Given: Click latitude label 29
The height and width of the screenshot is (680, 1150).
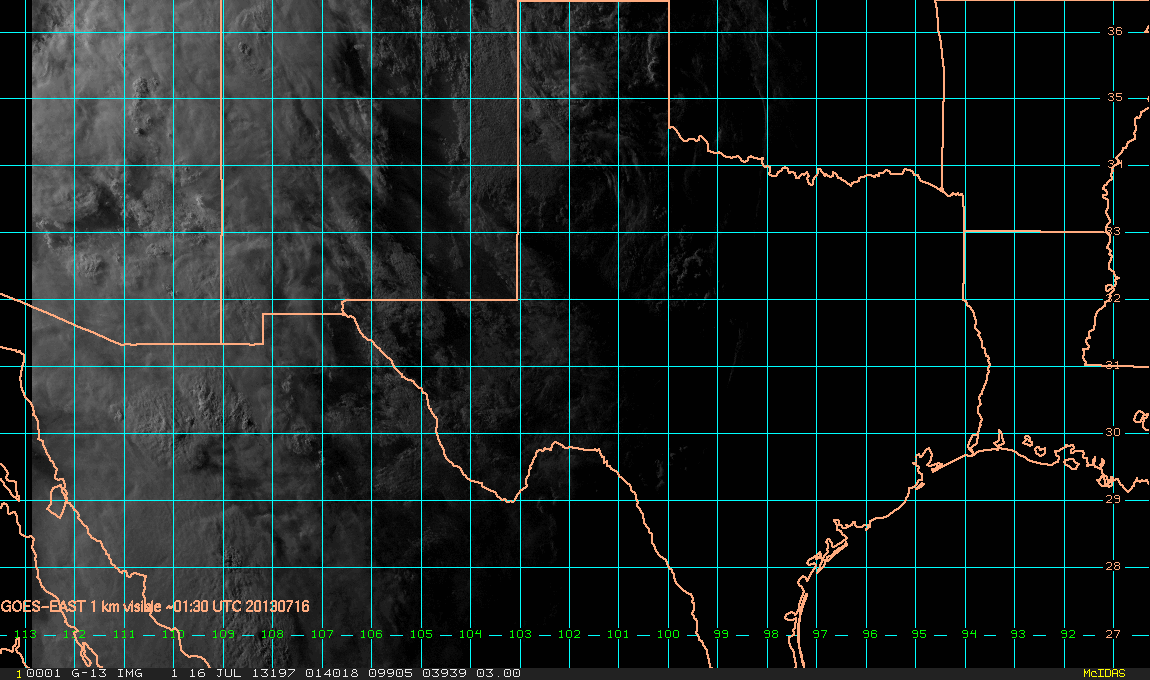Looking at the screenshot, I should pyautogui.click(x=1114, y=499).
